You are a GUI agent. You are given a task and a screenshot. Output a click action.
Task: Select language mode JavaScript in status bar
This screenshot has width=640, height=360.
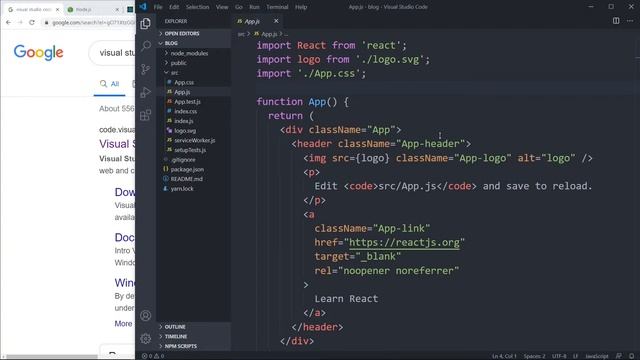click(597, 356)
